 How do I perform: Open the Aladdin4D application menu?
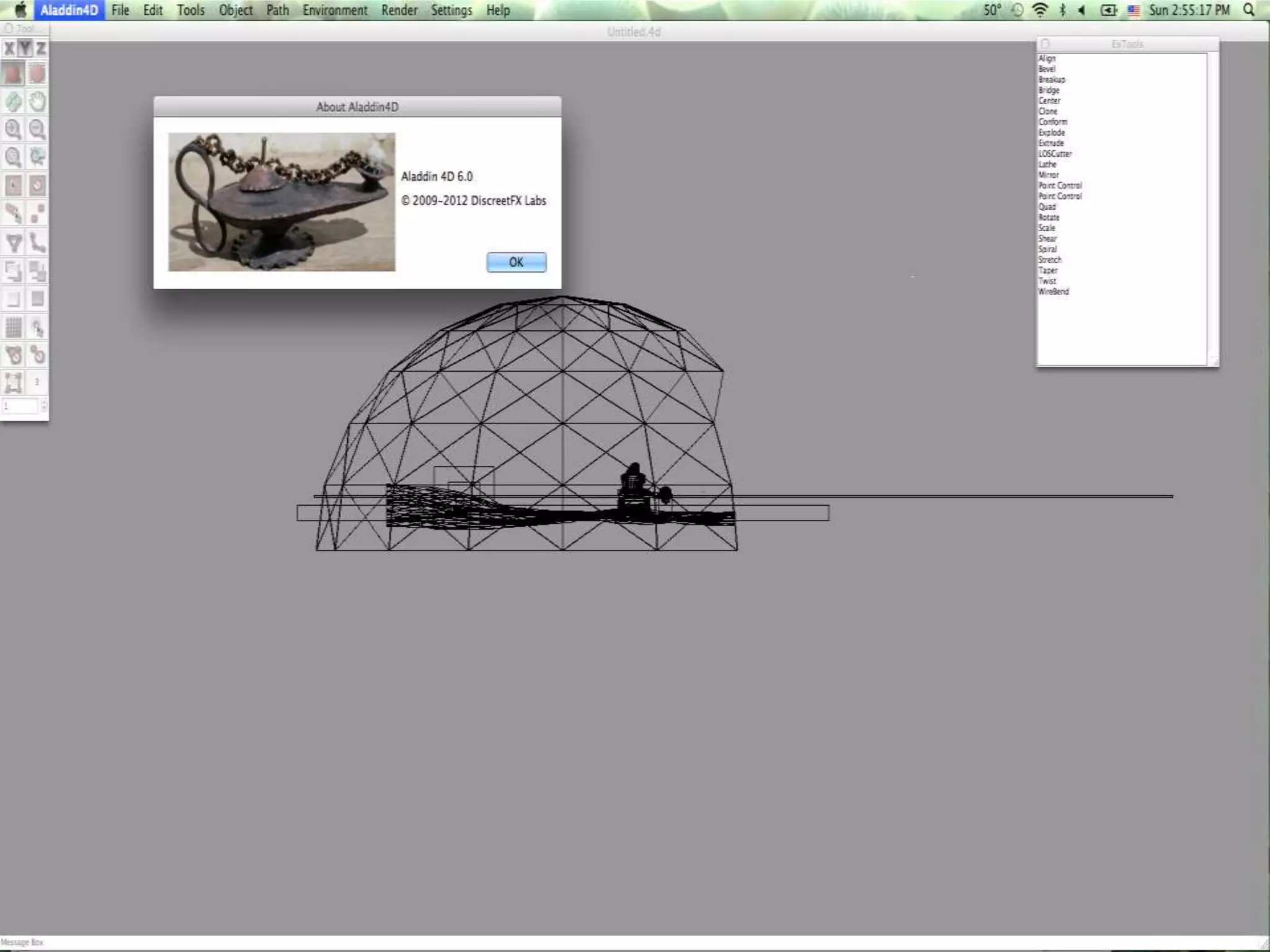click(x=69, y=10)
